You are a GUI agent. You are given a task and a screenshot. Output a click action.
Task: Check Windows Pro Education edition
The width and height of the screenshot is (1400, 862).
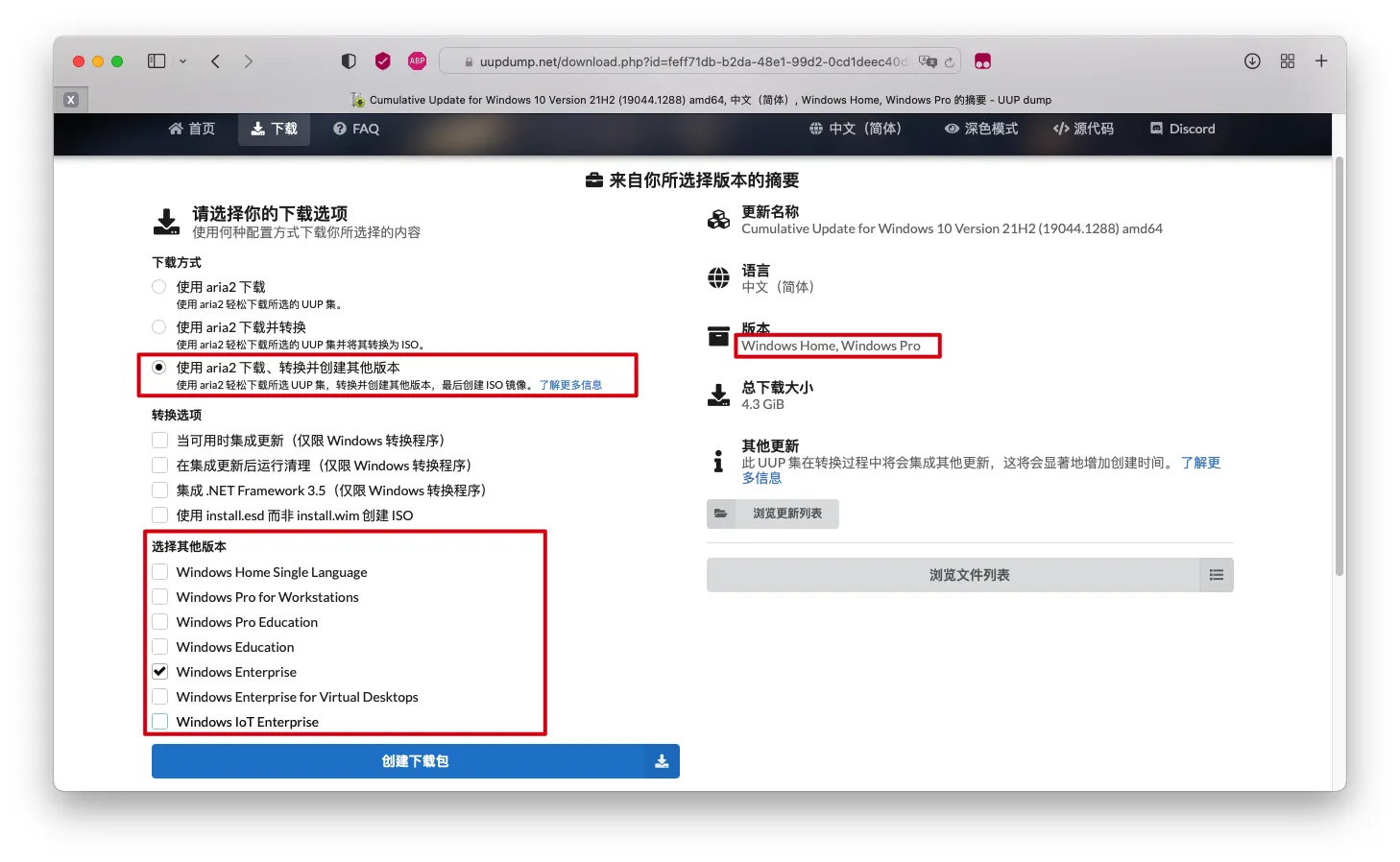pos(160,621)
